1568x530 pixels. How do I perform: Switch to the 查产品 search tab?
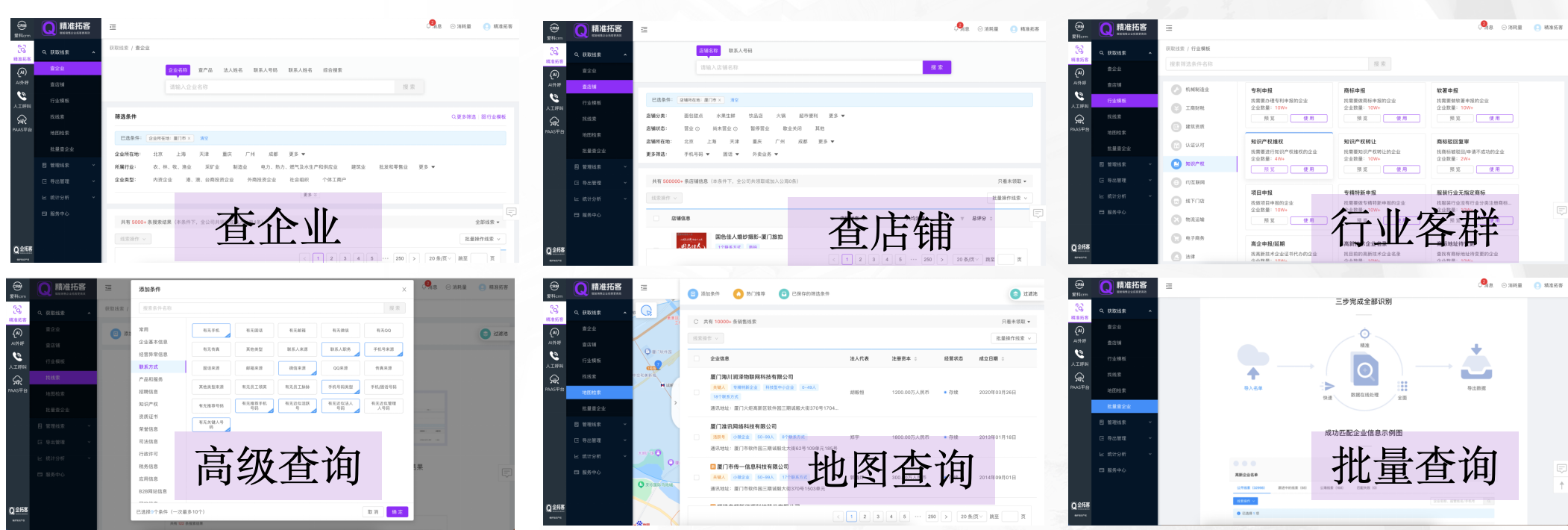(x=205, y=70)
